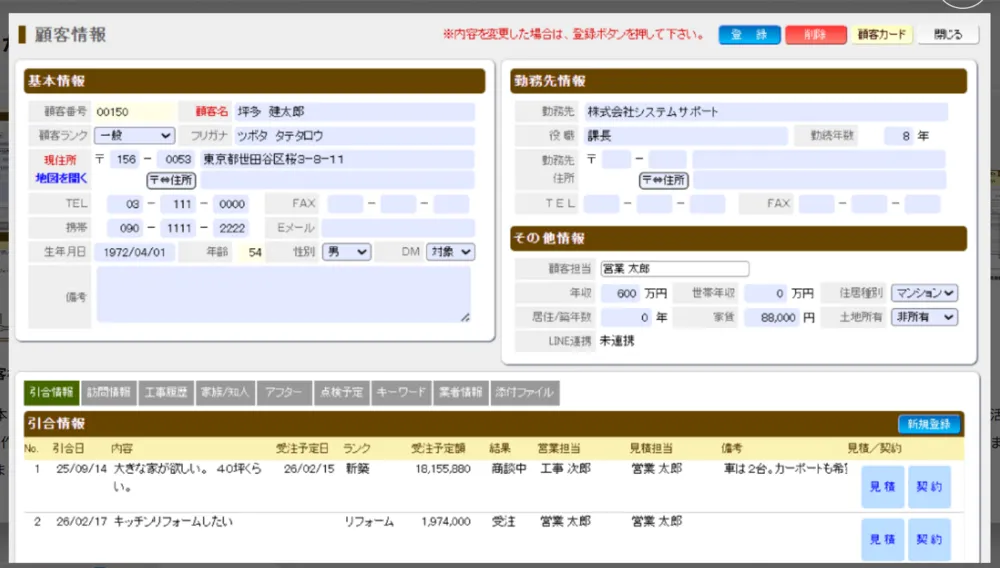Image resolution: width=1000 pixels, height=568 pixels.
Task: Open the 性別 dropdown showing 男
Action: coord(346,252)
